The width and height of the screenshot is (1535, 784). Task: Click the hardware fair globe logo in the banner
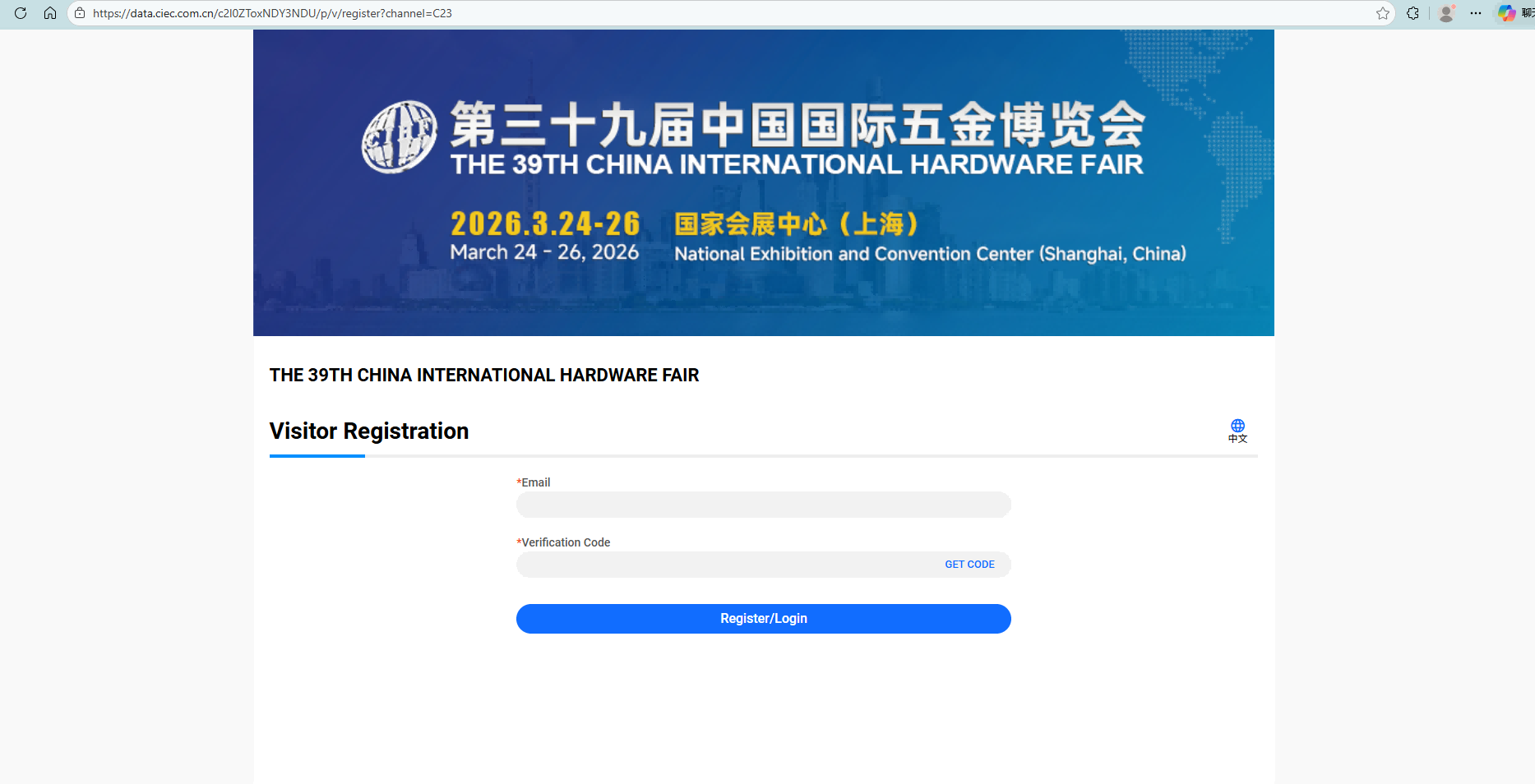point(400,136)
